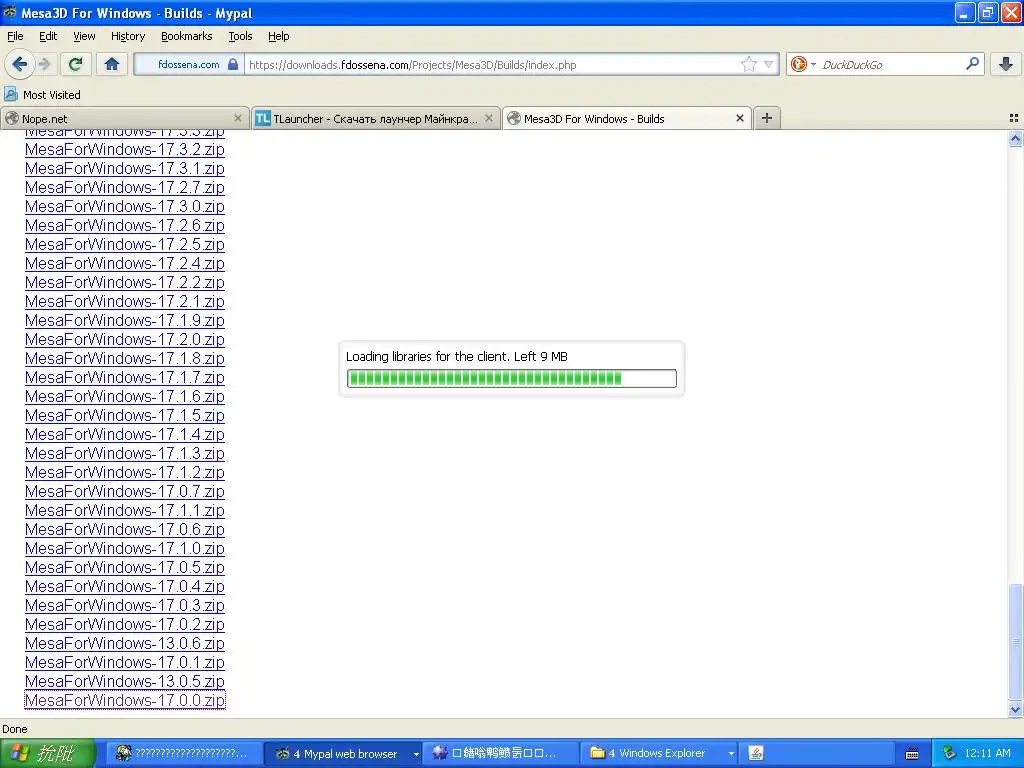Download MesaForWindows-17.1.9.zip
Image resolution: width=1024 pixels, height=768 pixels.
(x=125, y=320)
